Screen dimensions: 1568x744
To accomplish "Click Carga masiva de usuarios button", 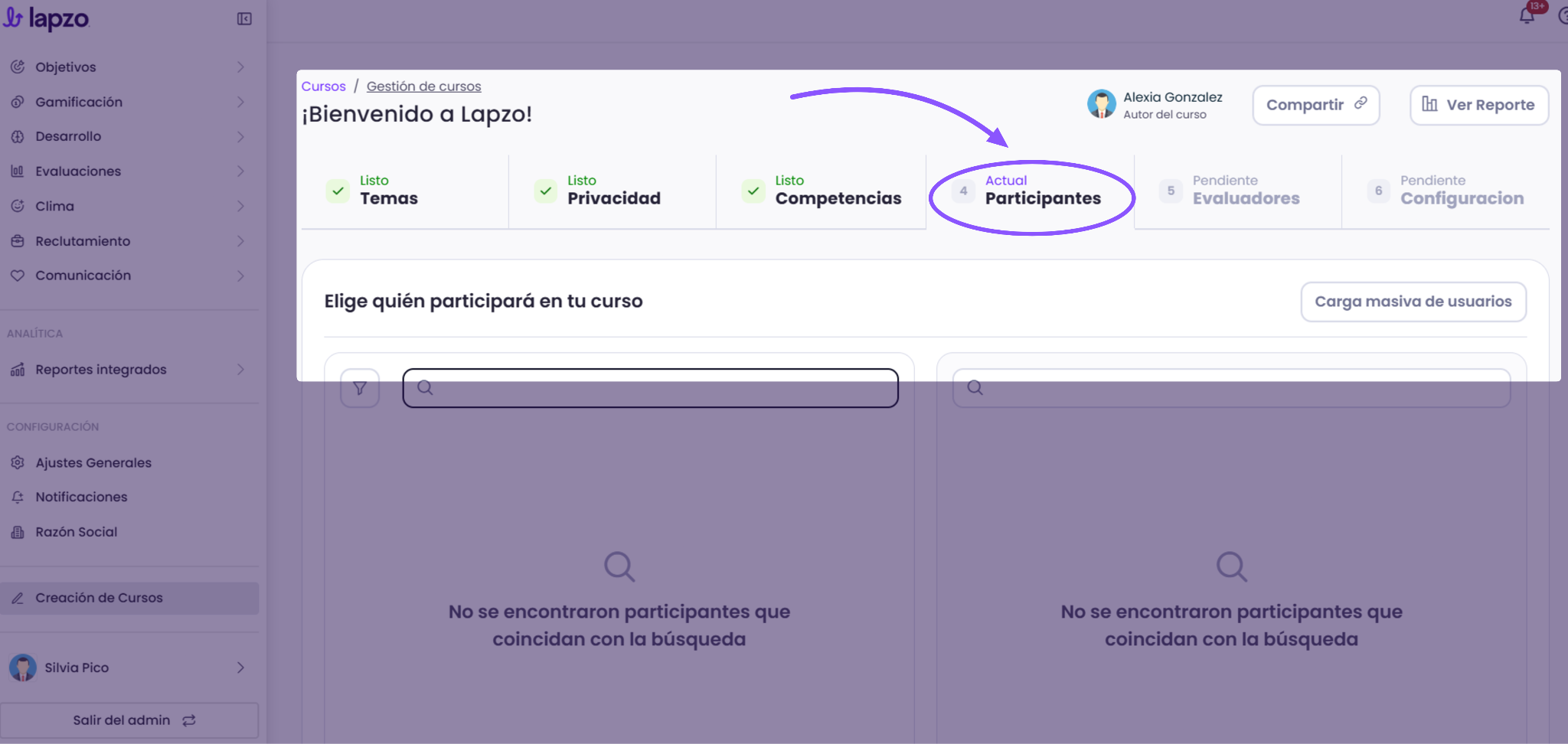I will pos(1413,302).
